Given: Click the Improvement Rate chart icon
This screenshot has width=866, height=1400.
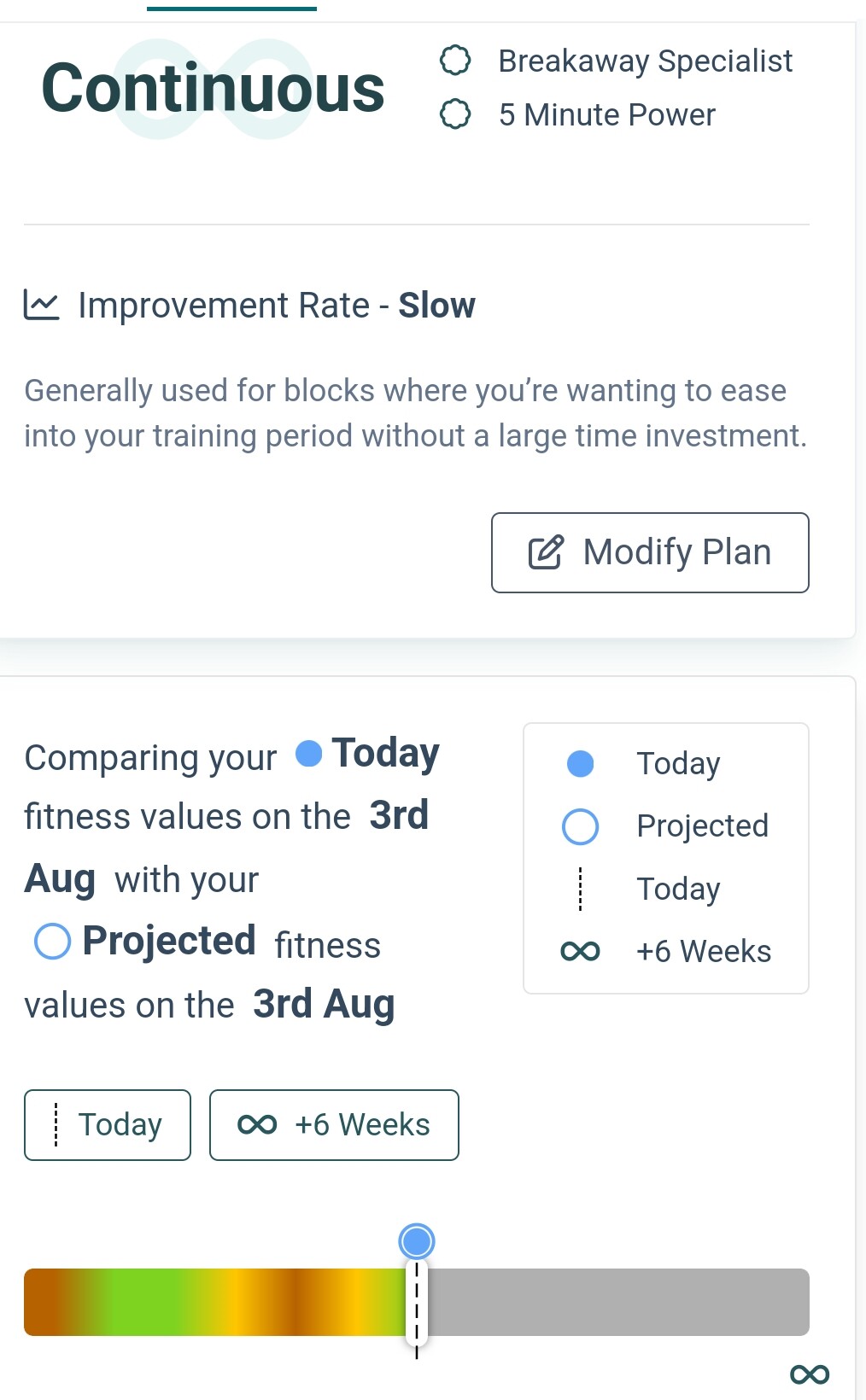Looking at the screenshot, I should (41, 305).
